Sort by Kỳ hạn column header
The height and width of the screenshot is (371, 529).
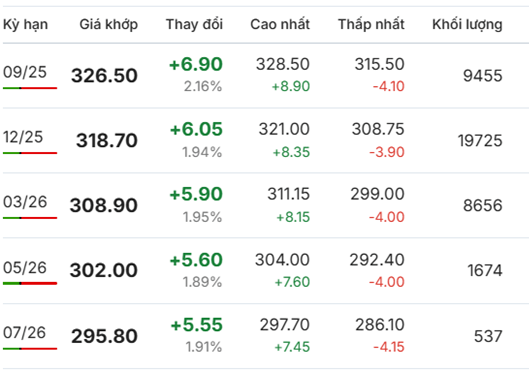[25, 25]
